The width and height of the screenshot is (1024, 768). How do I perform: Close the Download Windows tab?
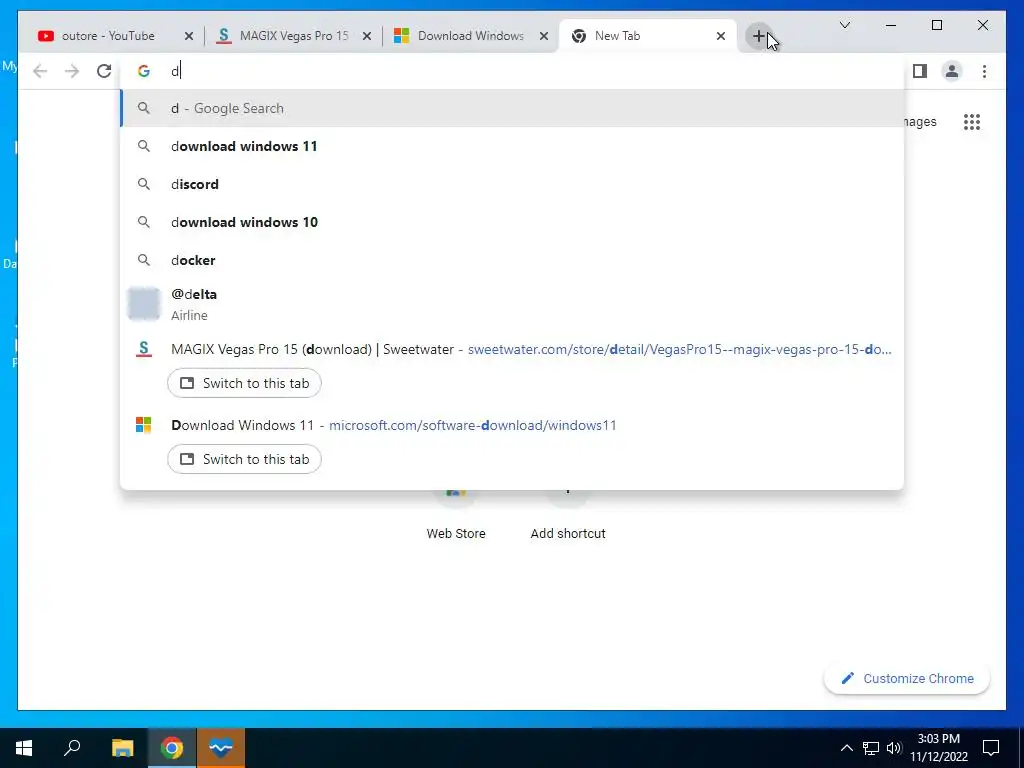[543, 36]
